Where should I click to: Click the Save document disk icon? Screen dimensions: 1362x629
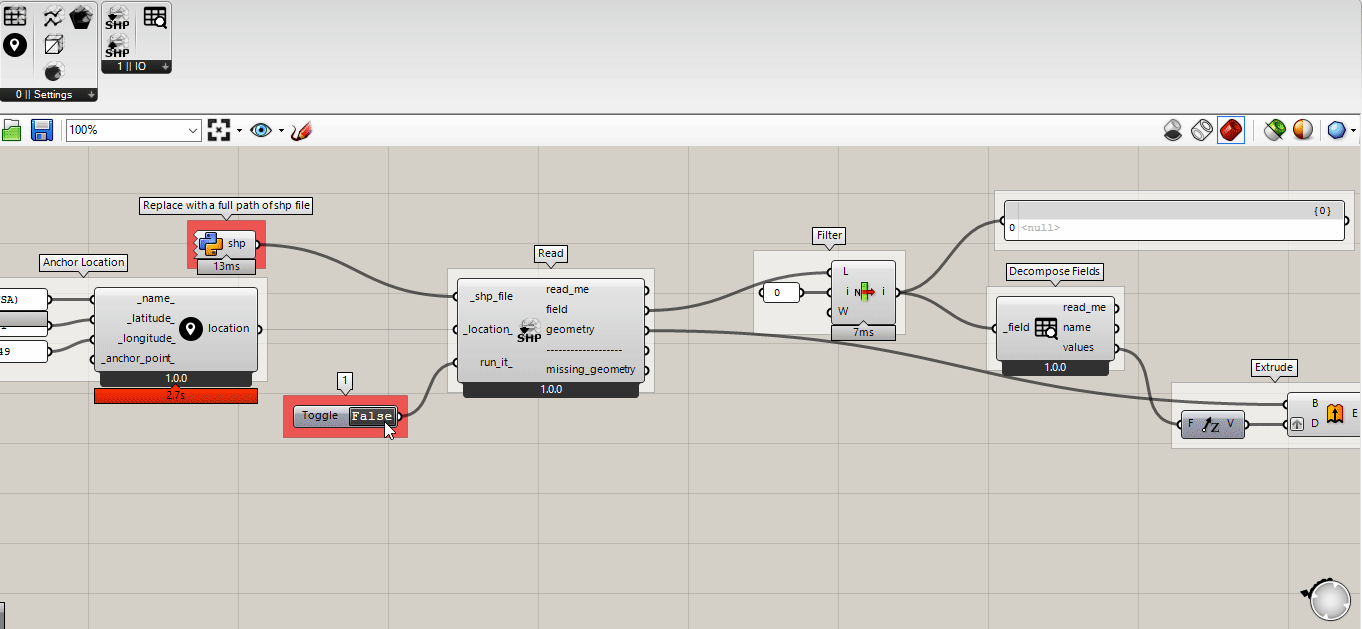click(40, 130)
